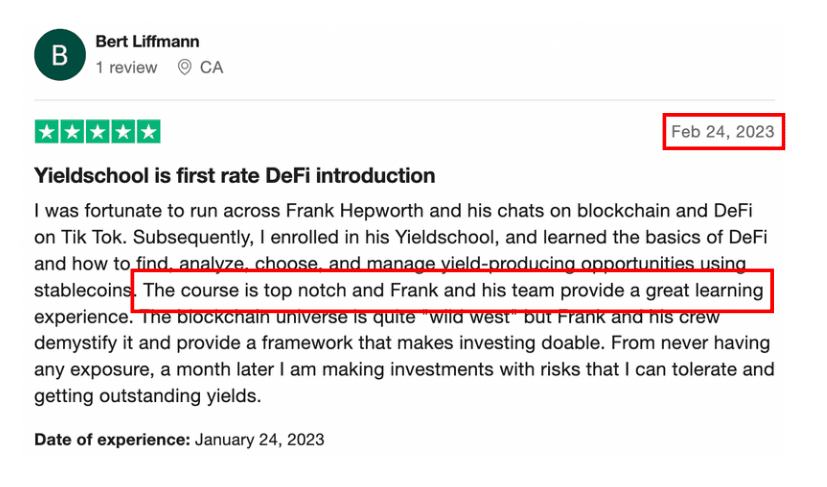Image resolution: width=827 pixels, height=487 pixels.
Task: Click the green 'B' reviewer avatar
Action: pos(59,55)
